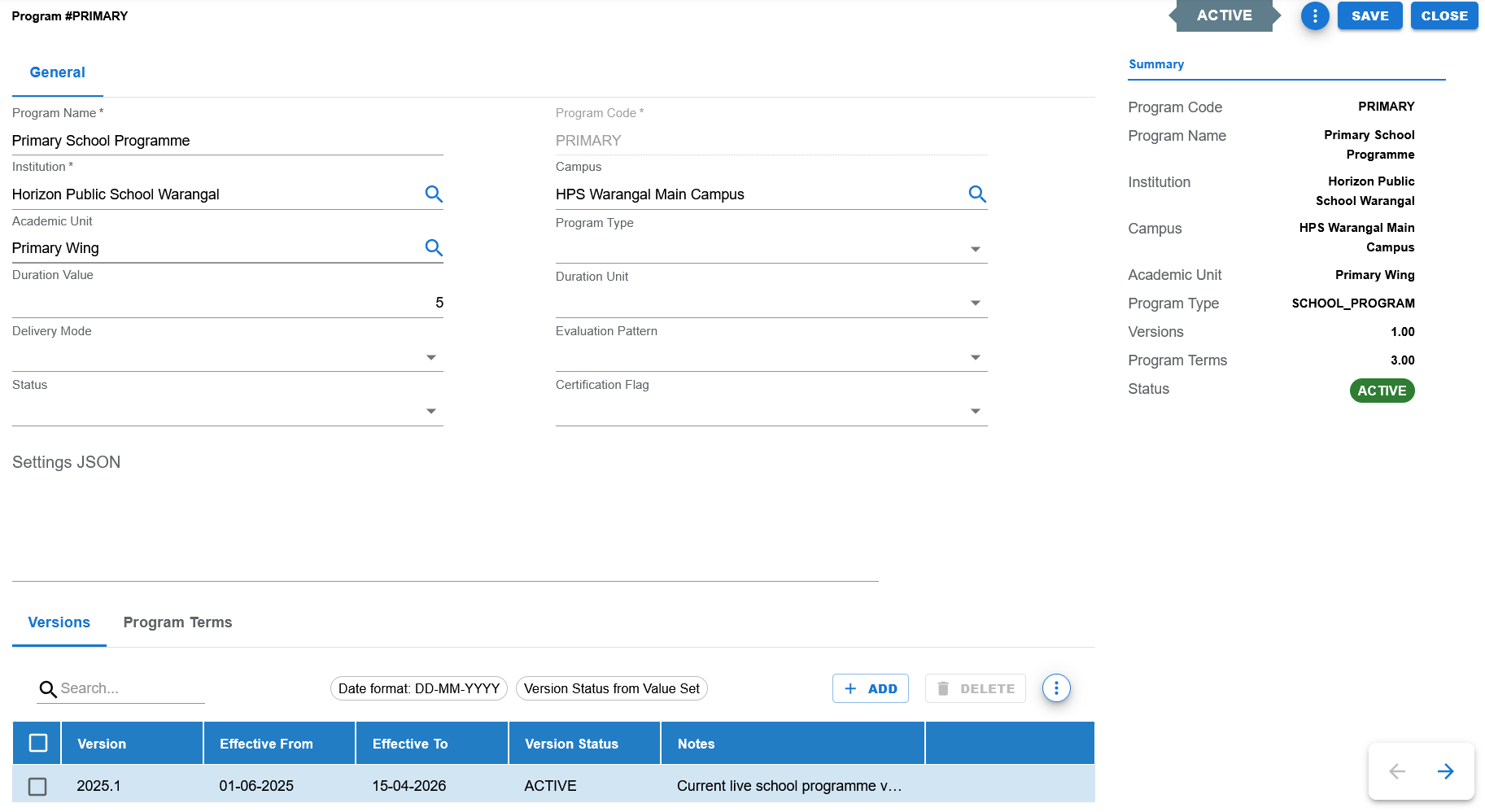This screenshot has height=812, width=1485.
Task: Sort by Effective To column header
Action: 432,744
